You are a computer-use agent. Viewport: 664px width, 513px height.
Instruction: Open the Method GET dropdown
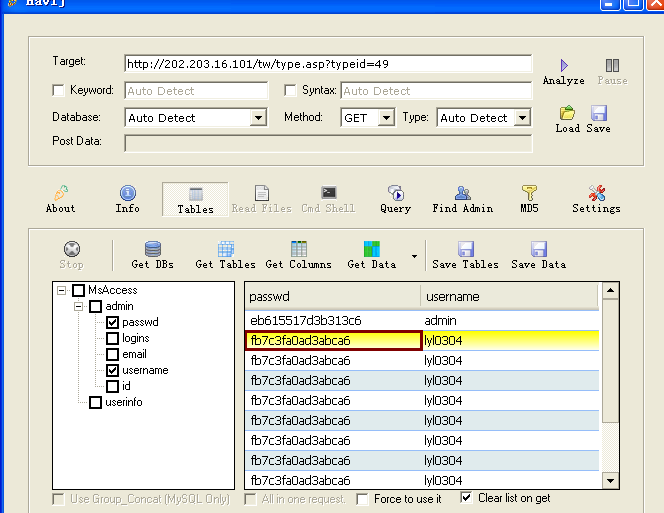click(386, 118)
